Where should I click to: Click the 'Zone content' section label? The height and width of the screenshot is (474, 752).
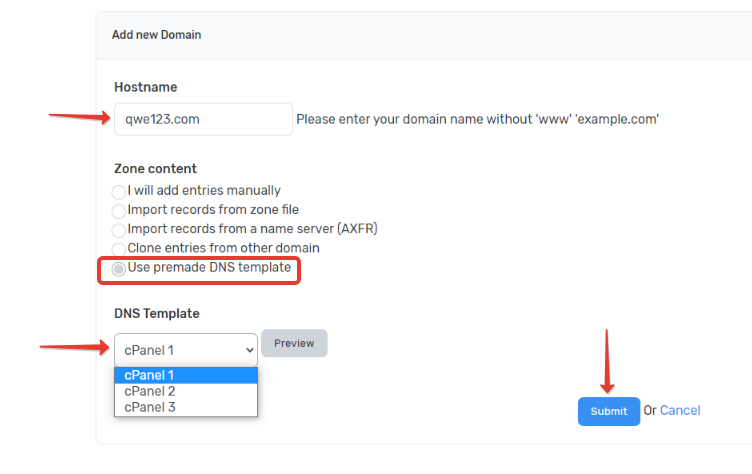point(155,169)
